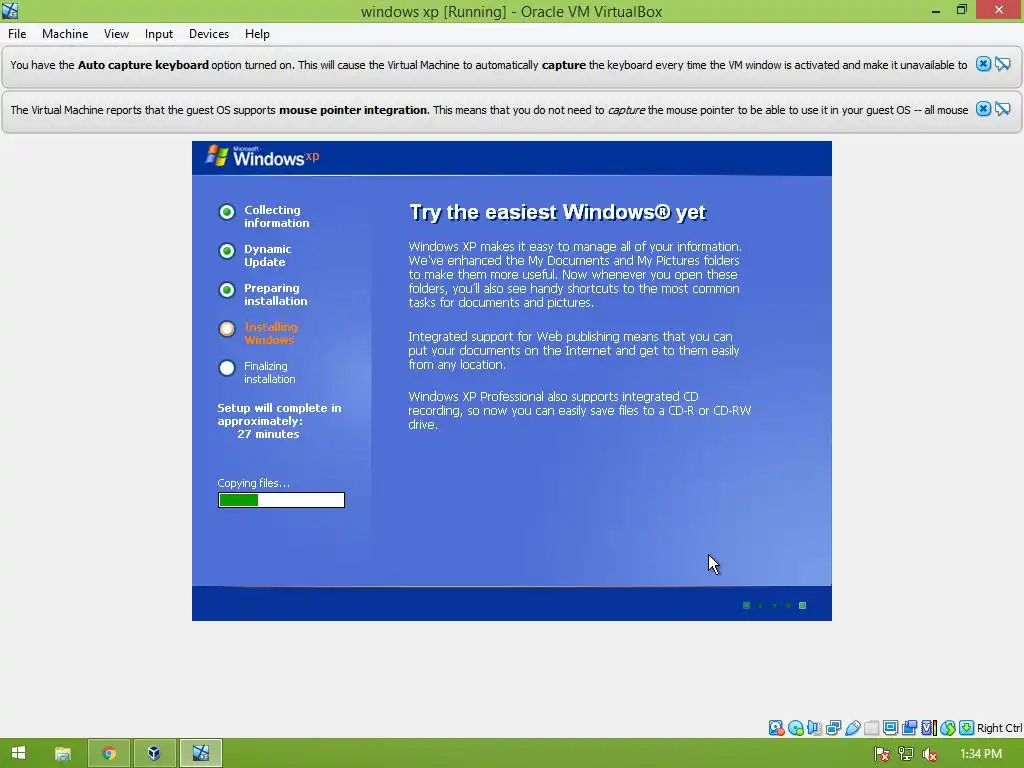Viewport: 1024px width, 768px height.
Task: Click the video capture status icon
Action: click(x=909, y=728)
